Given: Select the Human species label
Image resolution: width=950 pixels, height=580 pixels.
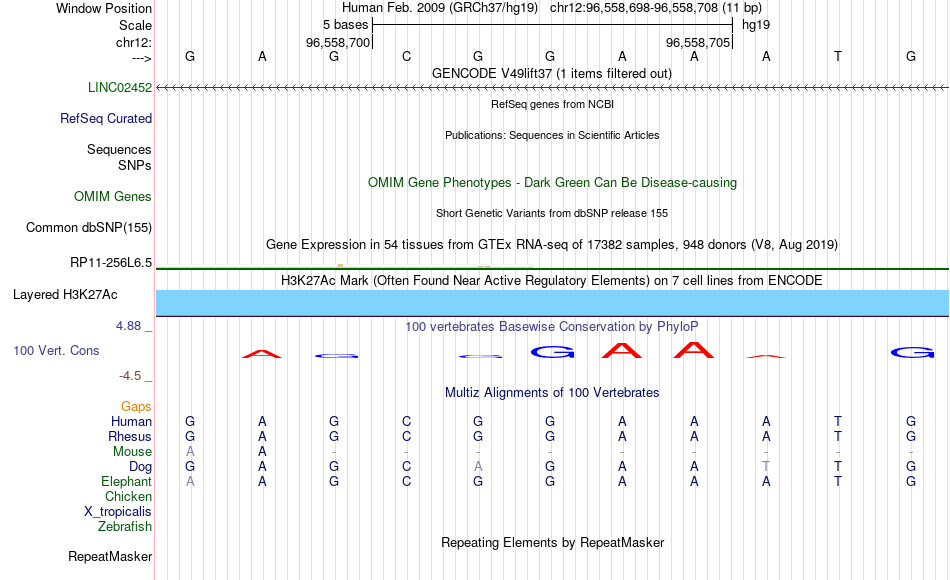Looking at the screenshot, I should point(131,421).
